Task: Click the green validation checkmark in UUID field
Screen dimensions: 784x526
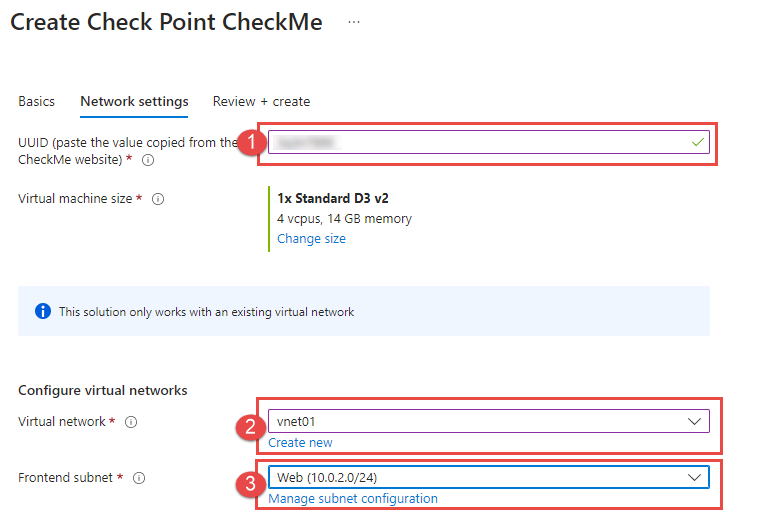Action: tap(698, 142)
